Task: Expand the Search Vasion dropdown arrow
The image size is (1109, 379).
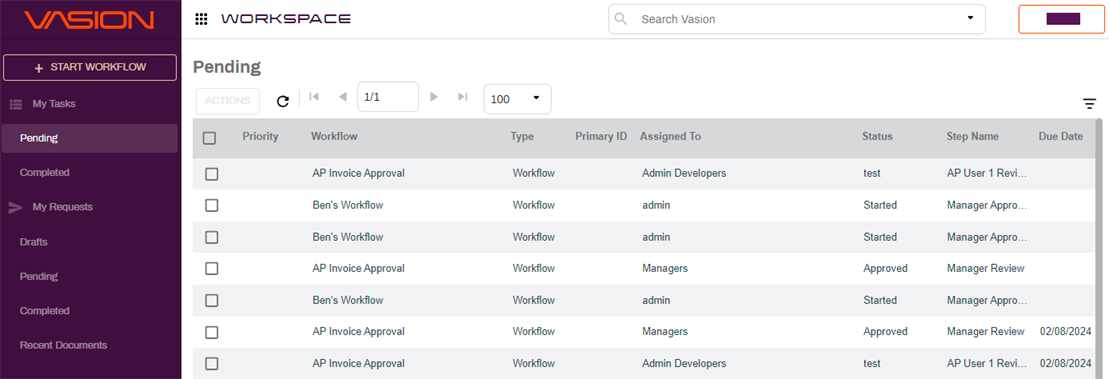Action: coord(970,18)
